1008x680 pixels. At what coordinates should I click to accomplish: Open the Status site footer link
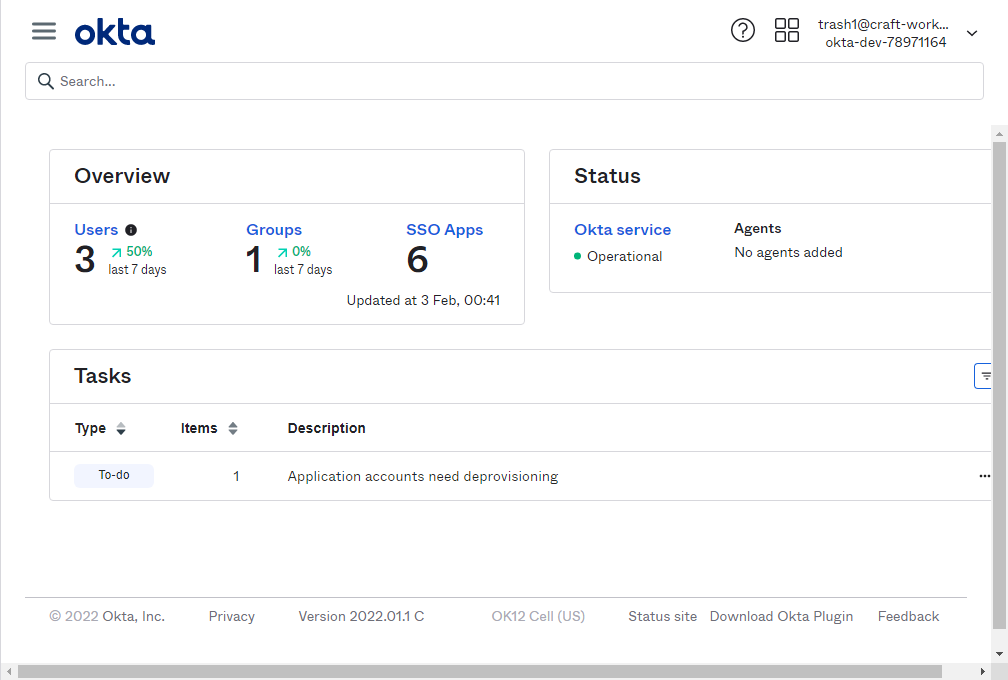[x=662, y=616]
